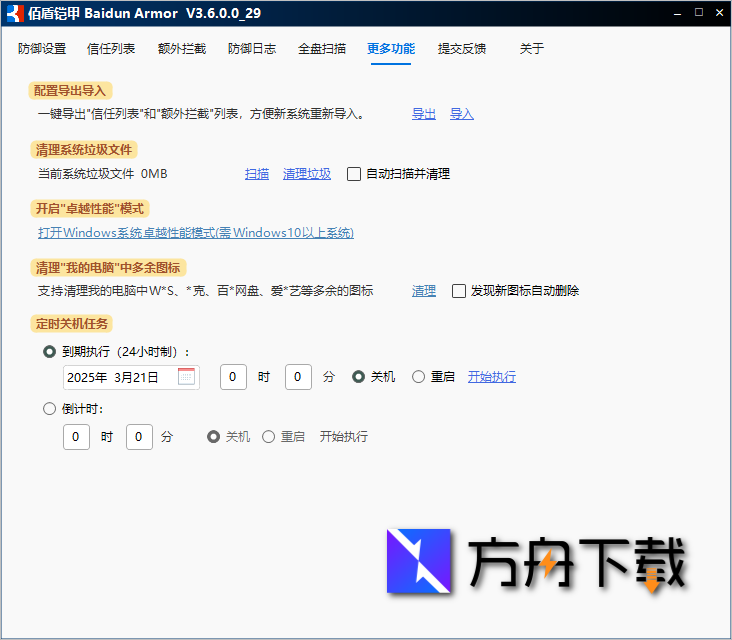This screenshot has width=732, height=640.
Task: Switch to the 全盘扫描 tab
Action: (322, 49)
